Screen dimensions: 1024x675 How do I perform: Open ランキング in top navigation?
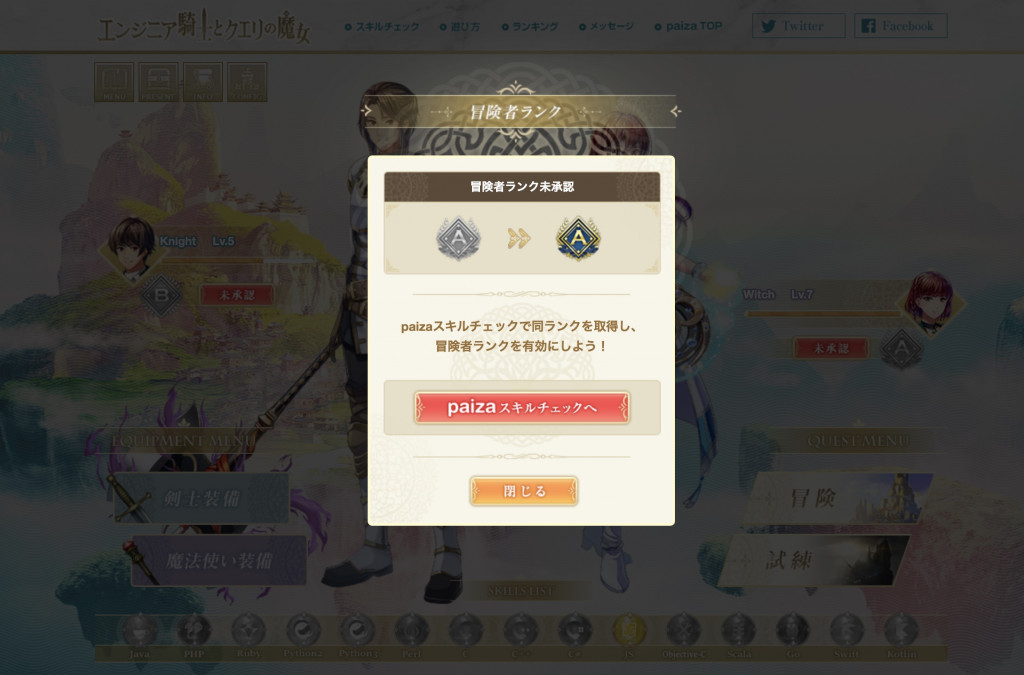coord(530,27)
